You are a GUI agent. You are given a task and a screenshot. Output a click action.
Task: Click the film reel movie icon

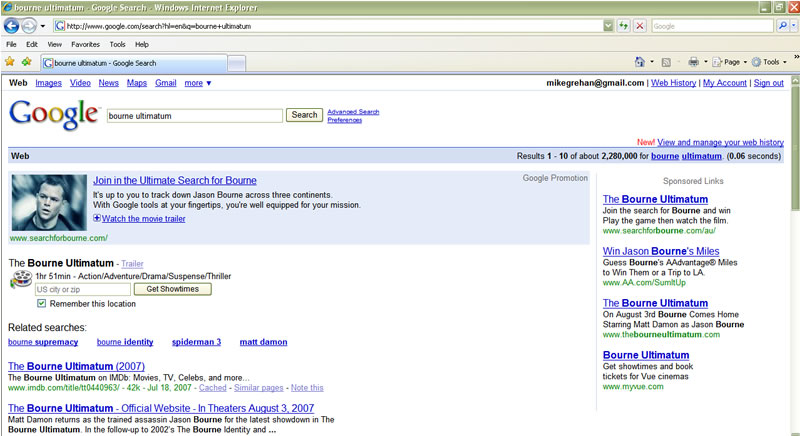pos(21,279)
